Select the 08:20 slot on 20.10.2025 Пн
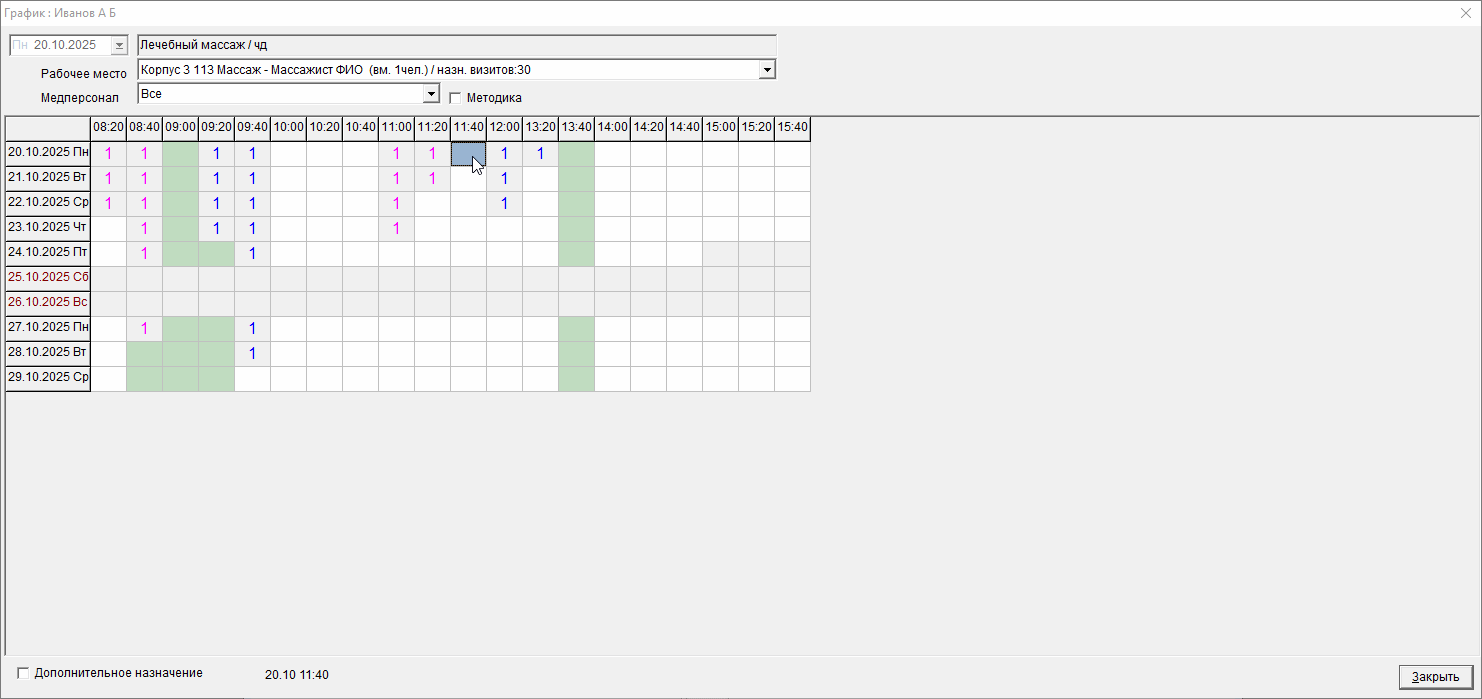This screenshot has height=699, width=1482. [108, 154]
